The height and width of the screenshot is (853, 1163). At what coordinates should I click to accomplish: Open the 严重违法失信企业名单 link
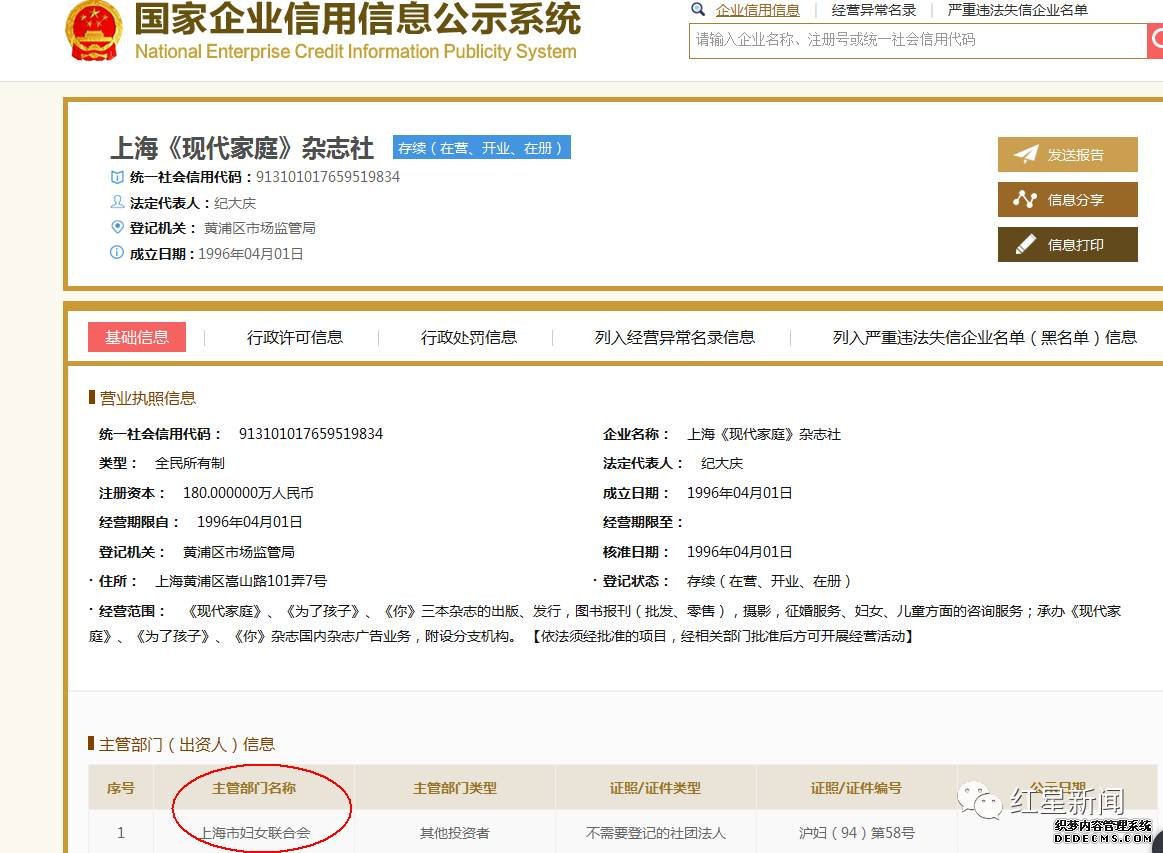pos(1018,10)
